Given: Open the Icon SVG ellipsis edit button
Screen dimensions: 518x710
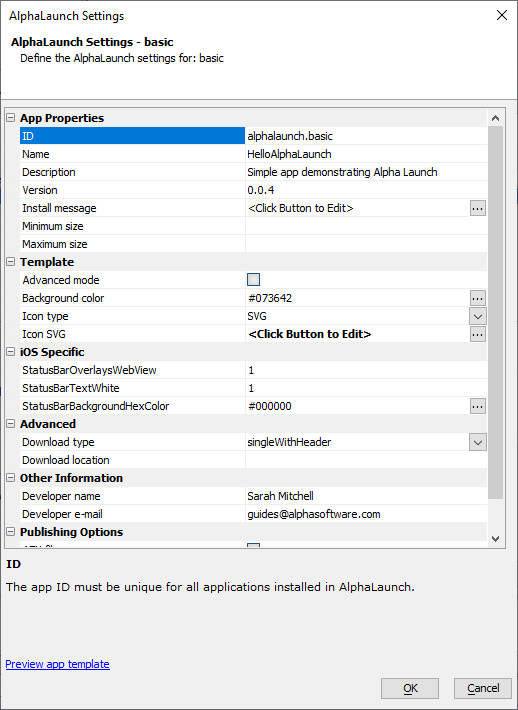Looking at the screenshot, I should [477, 335].
